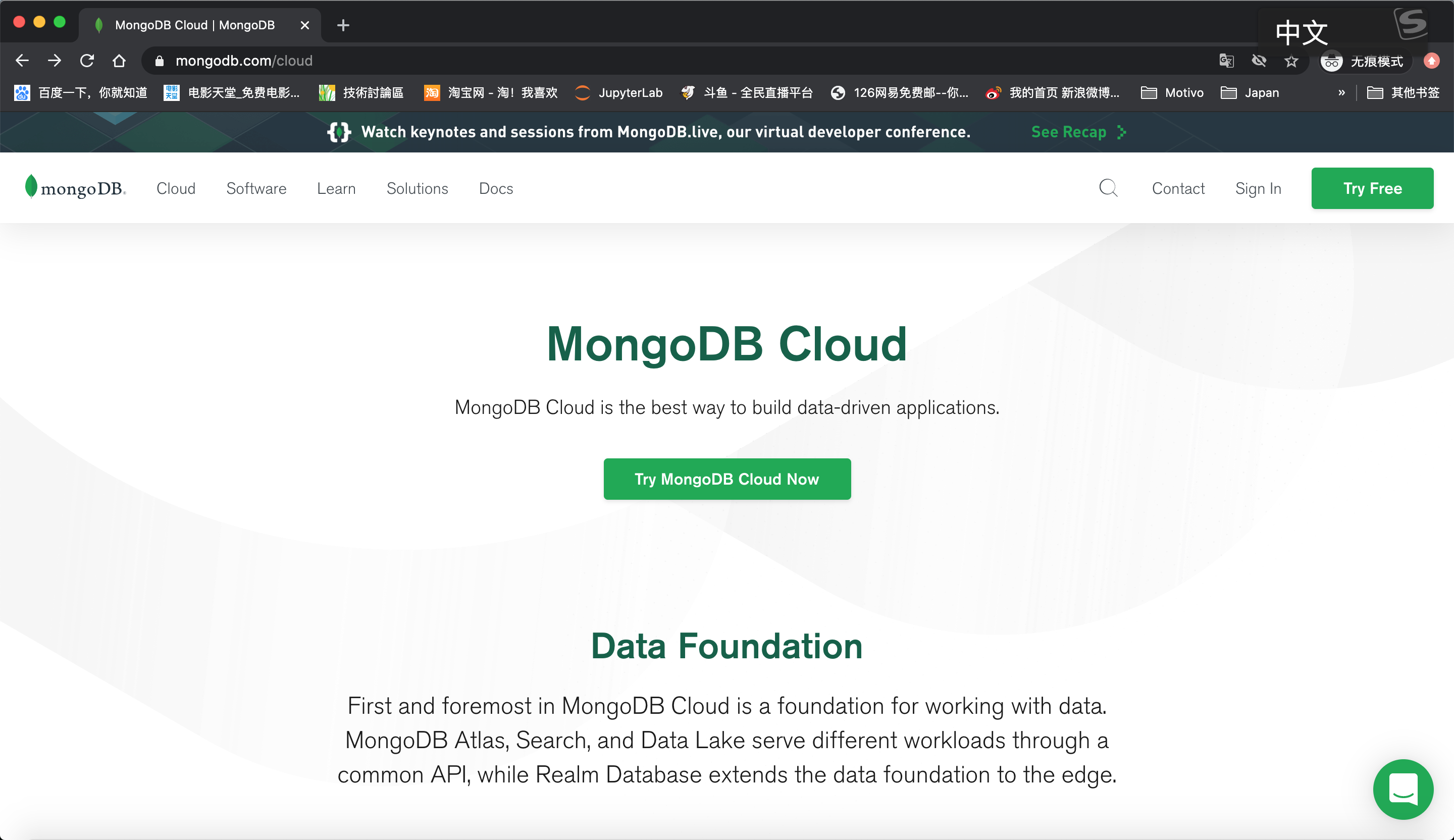Screen dimensions: 1454x840
Task: Open the 淘宝网 bookmark
Action: [x=490, y=92]
